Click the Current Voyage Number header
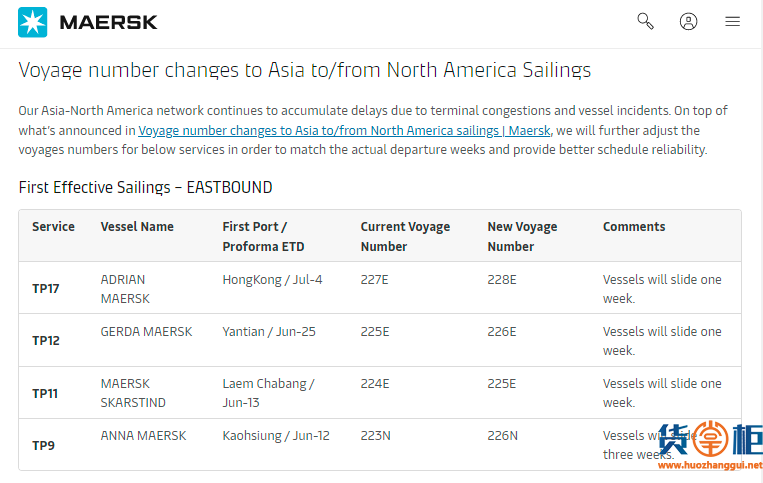 coord(405,236)
